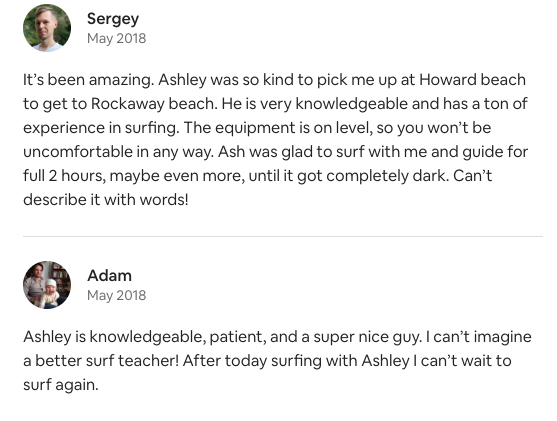Click the reviewer name Sergey
This screenshot has width=557, height=421.
point(113,19)
